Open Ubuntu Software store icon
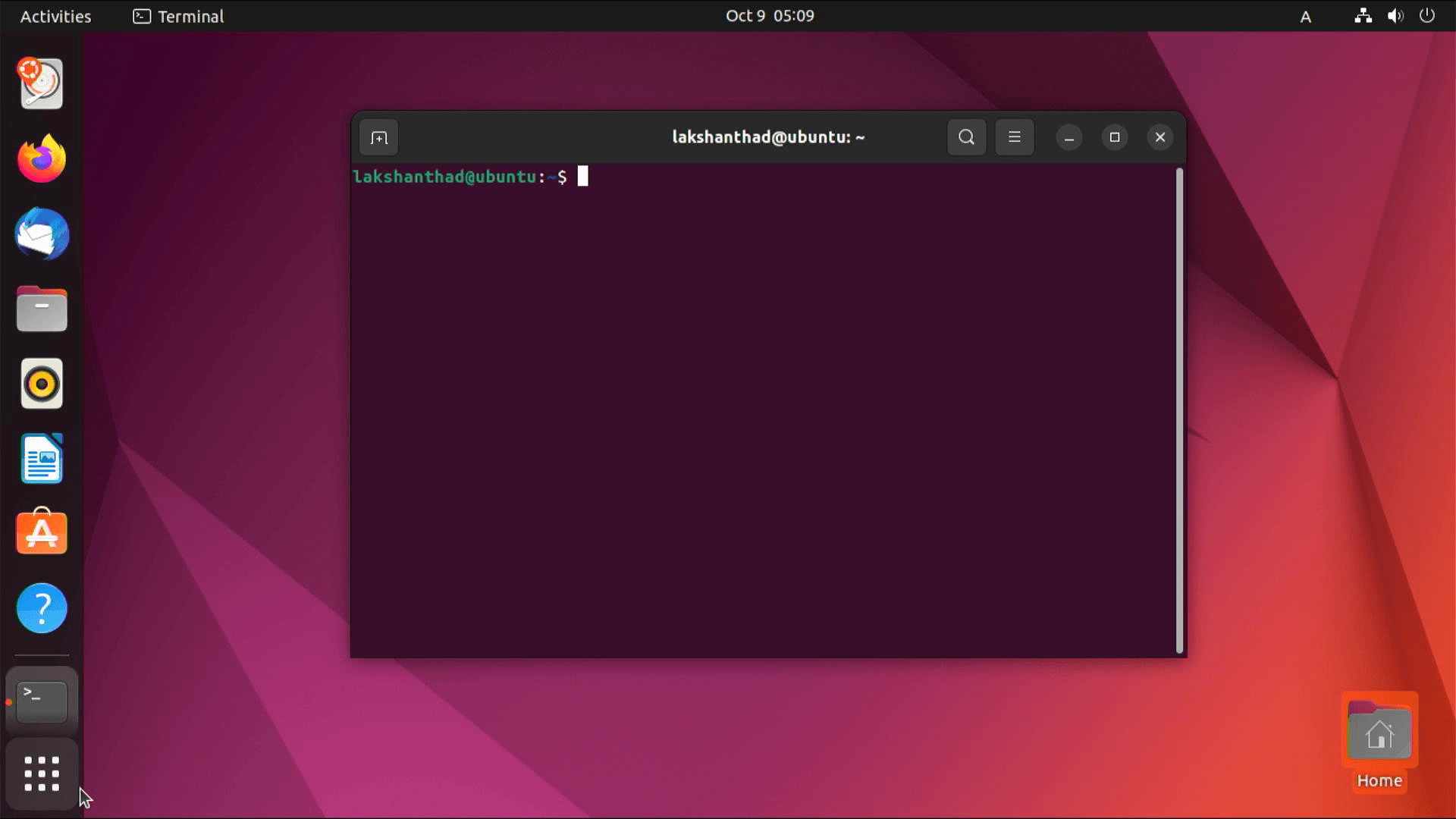The height and width of the screenshot is (819, 1456). click(x=42, y=533)
